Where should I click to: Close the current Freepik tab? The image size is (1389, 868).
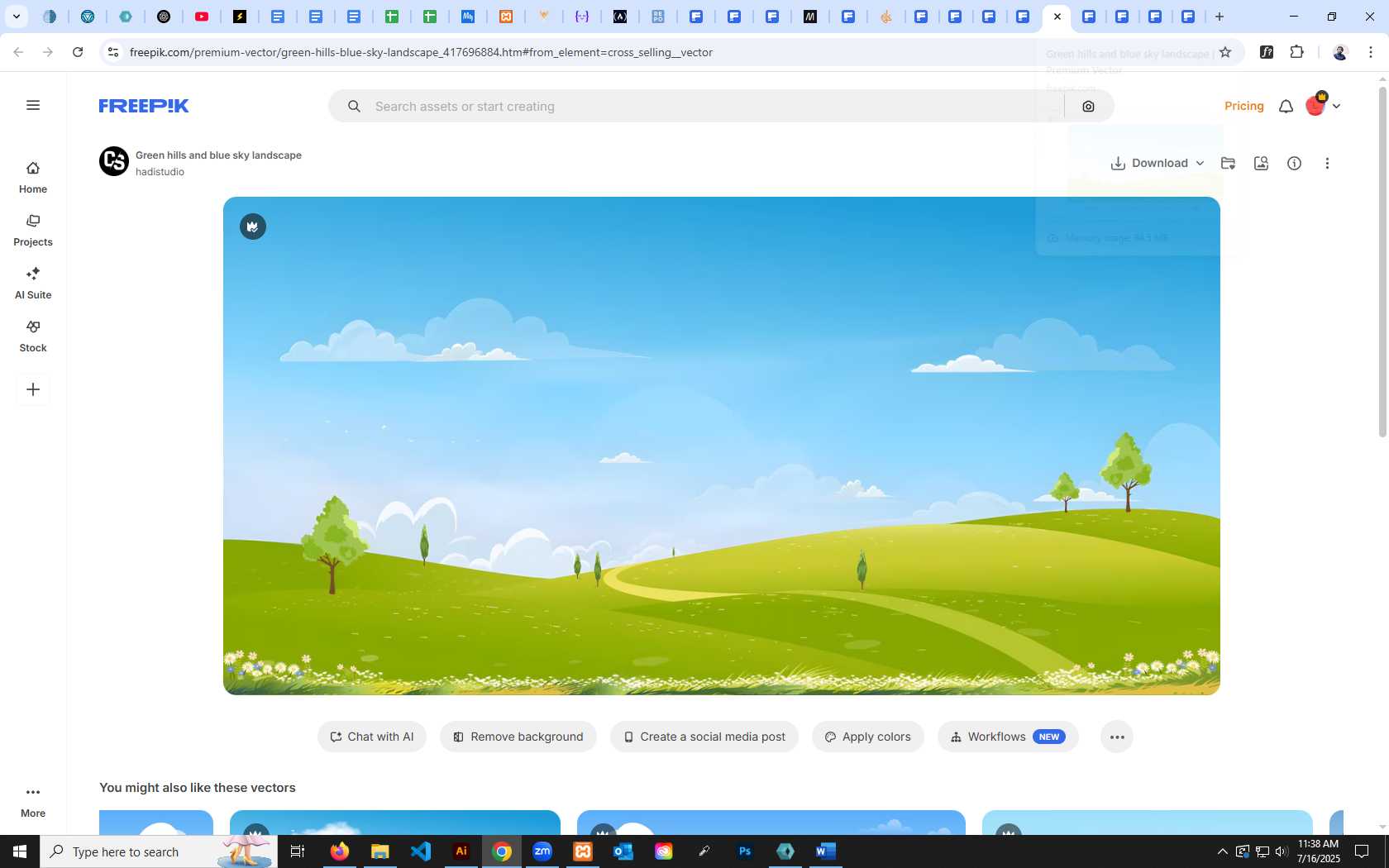1057,17
